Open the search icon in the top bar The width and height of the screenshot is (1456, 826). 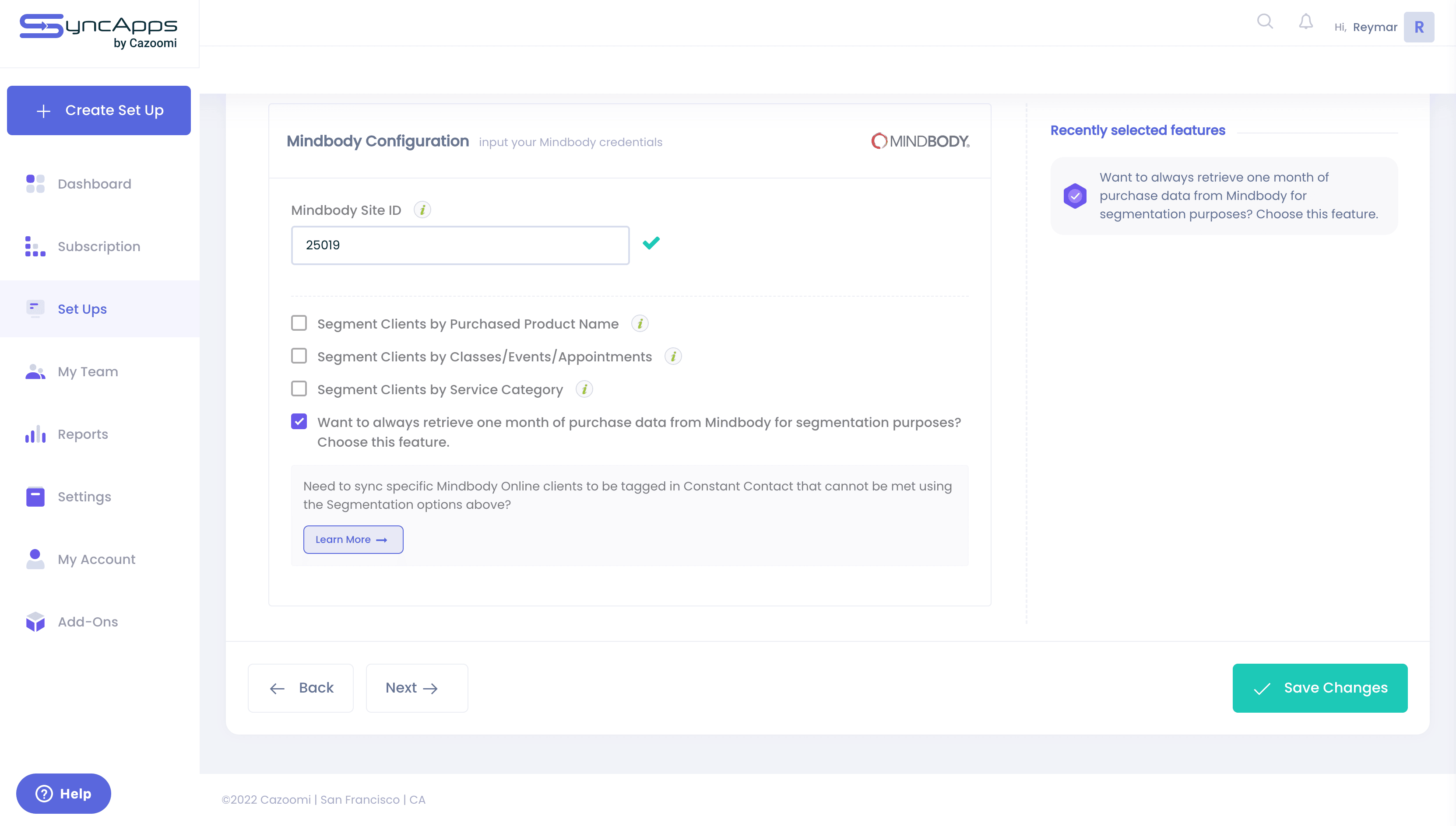(x=1265, y=21)
